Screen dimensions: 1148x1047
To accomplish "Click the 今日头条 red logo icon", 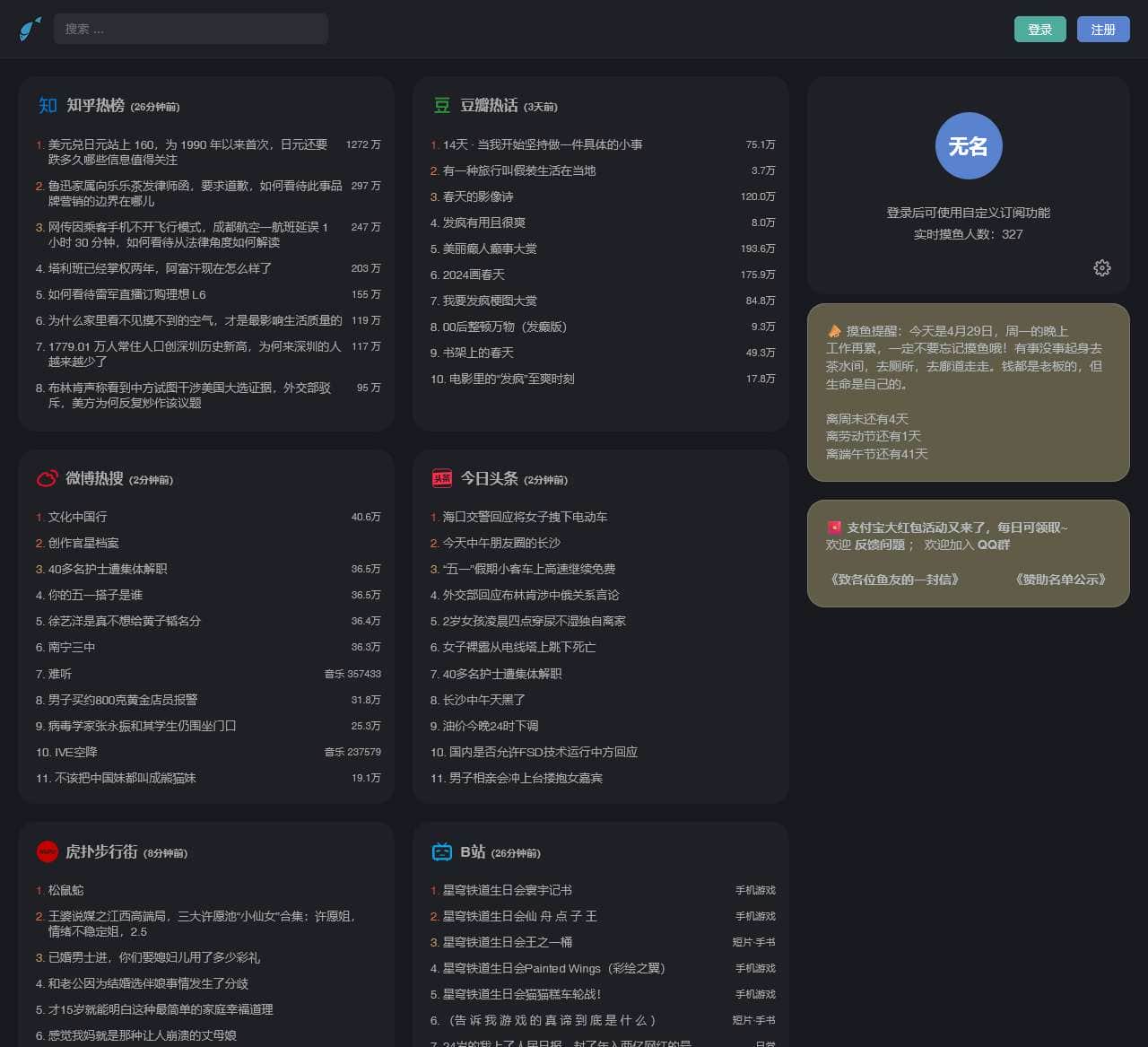I will click(x=442, y=479).
